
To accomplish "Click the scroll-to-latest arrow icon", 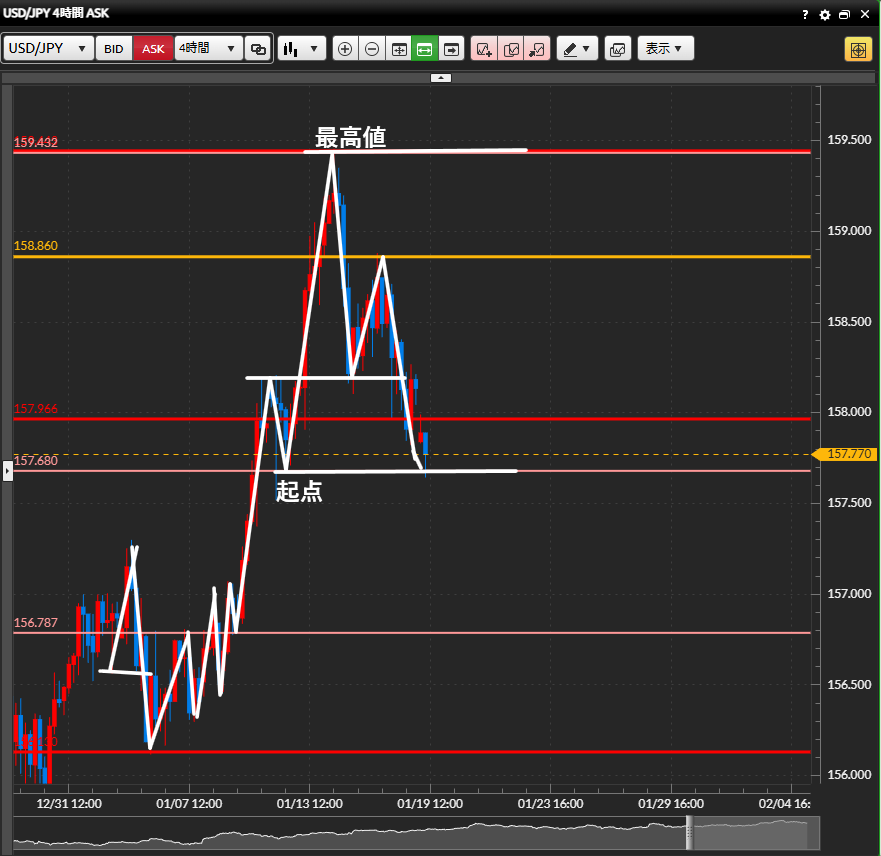I will [452, 49].
